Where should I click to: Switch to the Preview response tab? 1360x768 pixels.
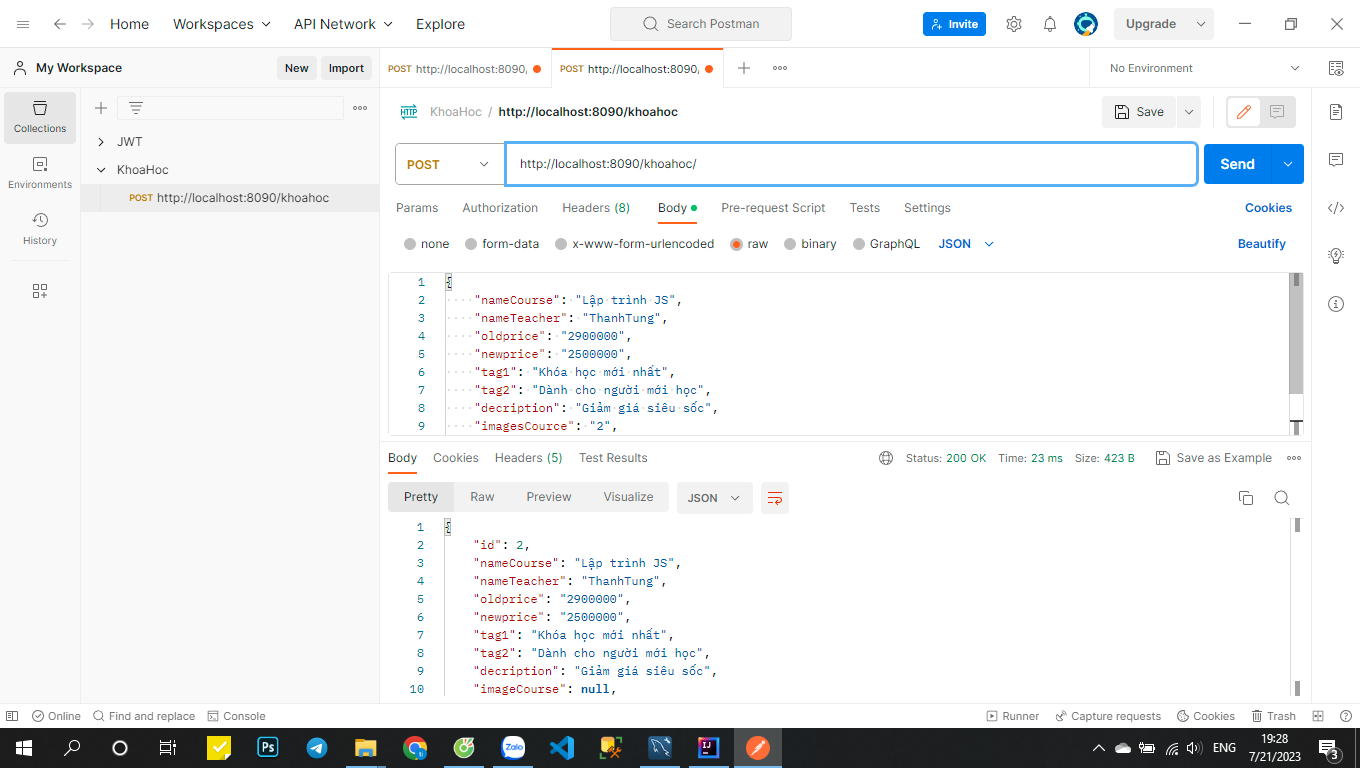coord(548,497)
